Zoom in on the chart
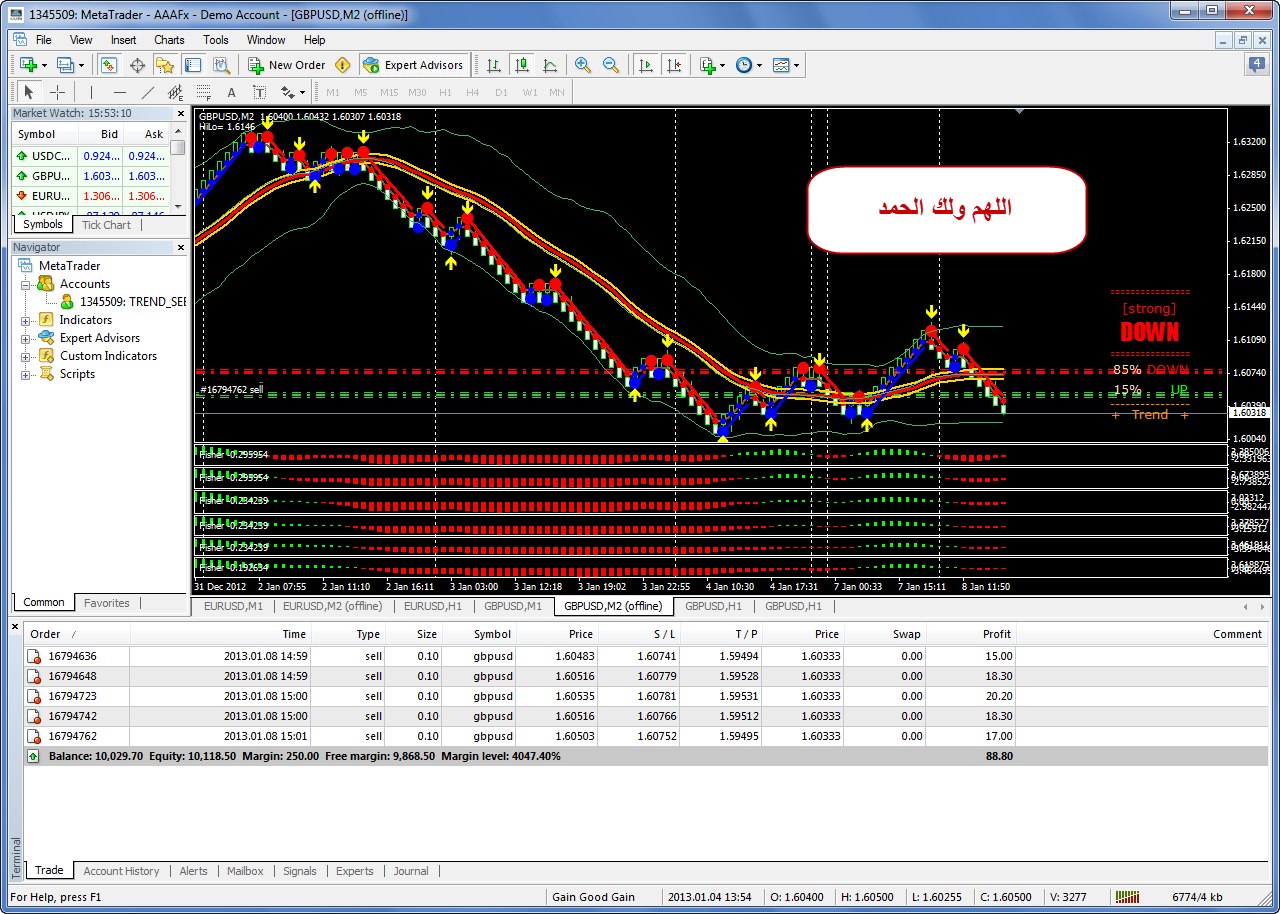Viewport: 1280px width, 914px height. (582, 65)
